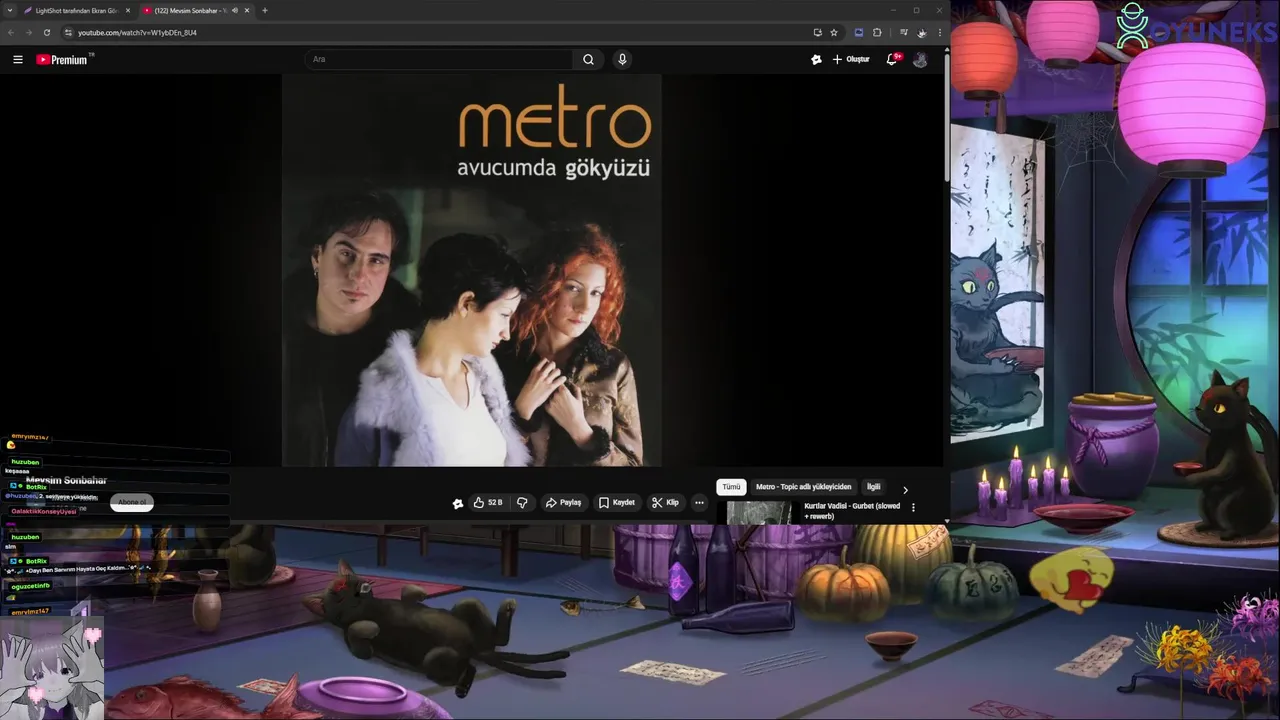The height and width of the screenshot is (720, 1280).
Task: Go forward with browser forward arrow
Action: (x=28, y=32)
